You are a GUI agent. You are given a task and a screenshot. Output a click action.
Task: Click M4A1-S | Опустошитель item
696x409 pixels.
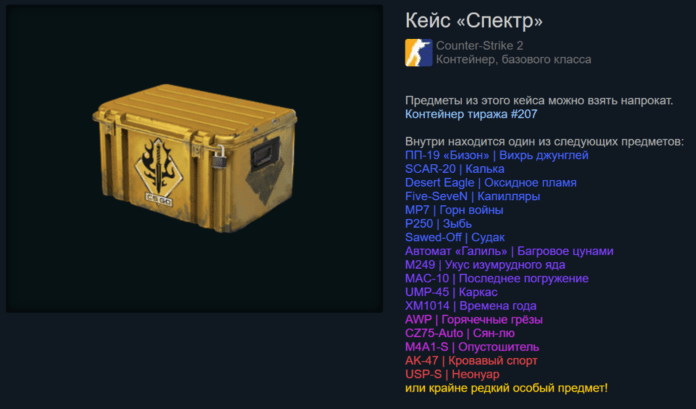click(x=472, y=347)
